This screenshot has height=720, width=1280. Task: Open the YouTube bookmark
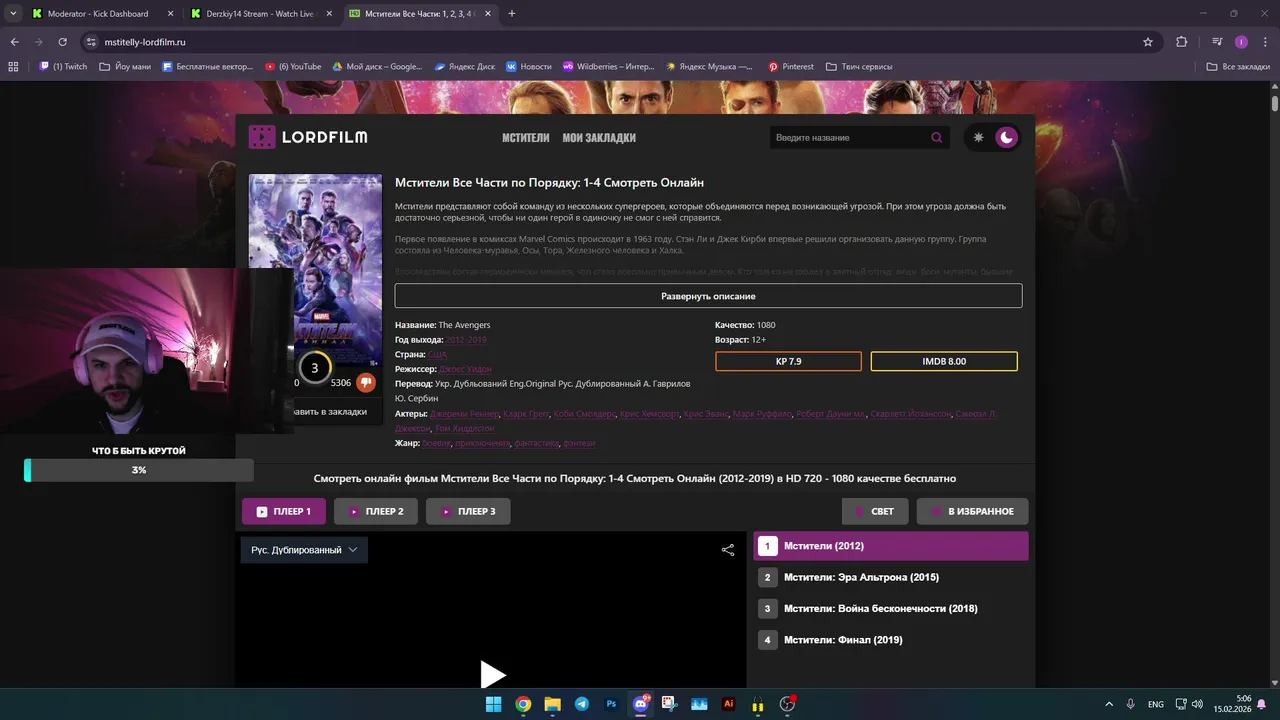[294, 67]
